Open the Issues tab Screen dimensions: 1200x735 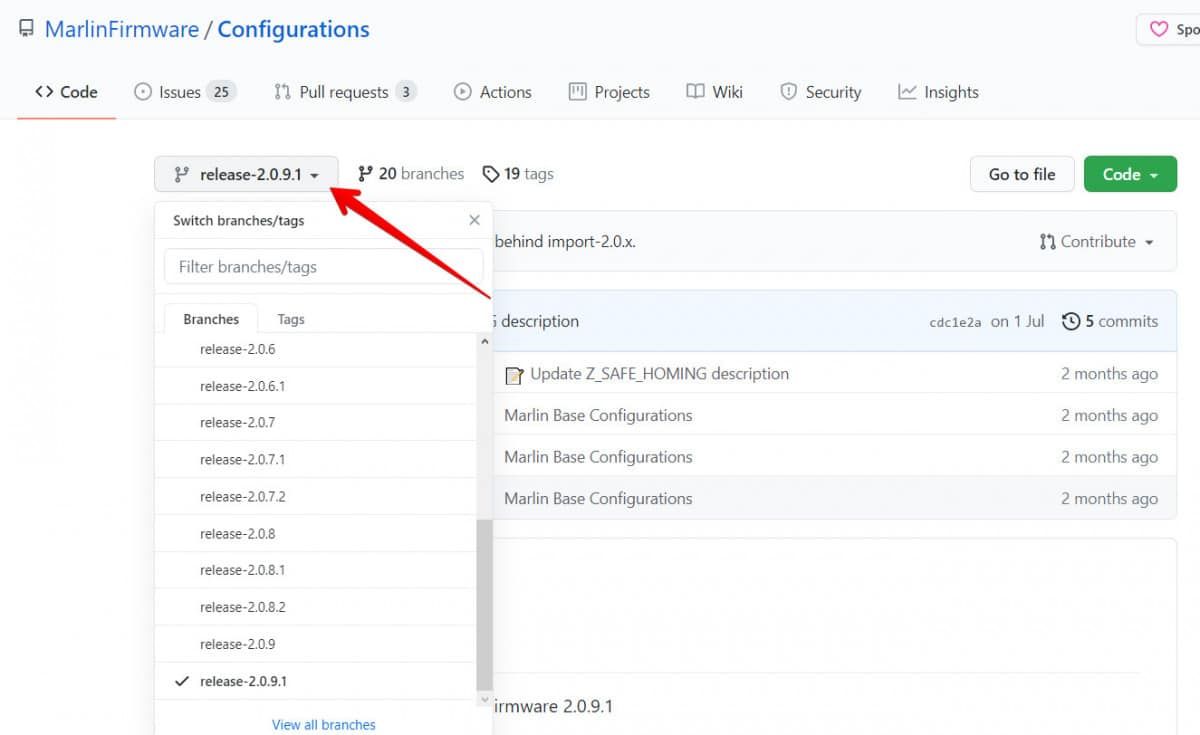pyautogui.click(x=183, y=92)
